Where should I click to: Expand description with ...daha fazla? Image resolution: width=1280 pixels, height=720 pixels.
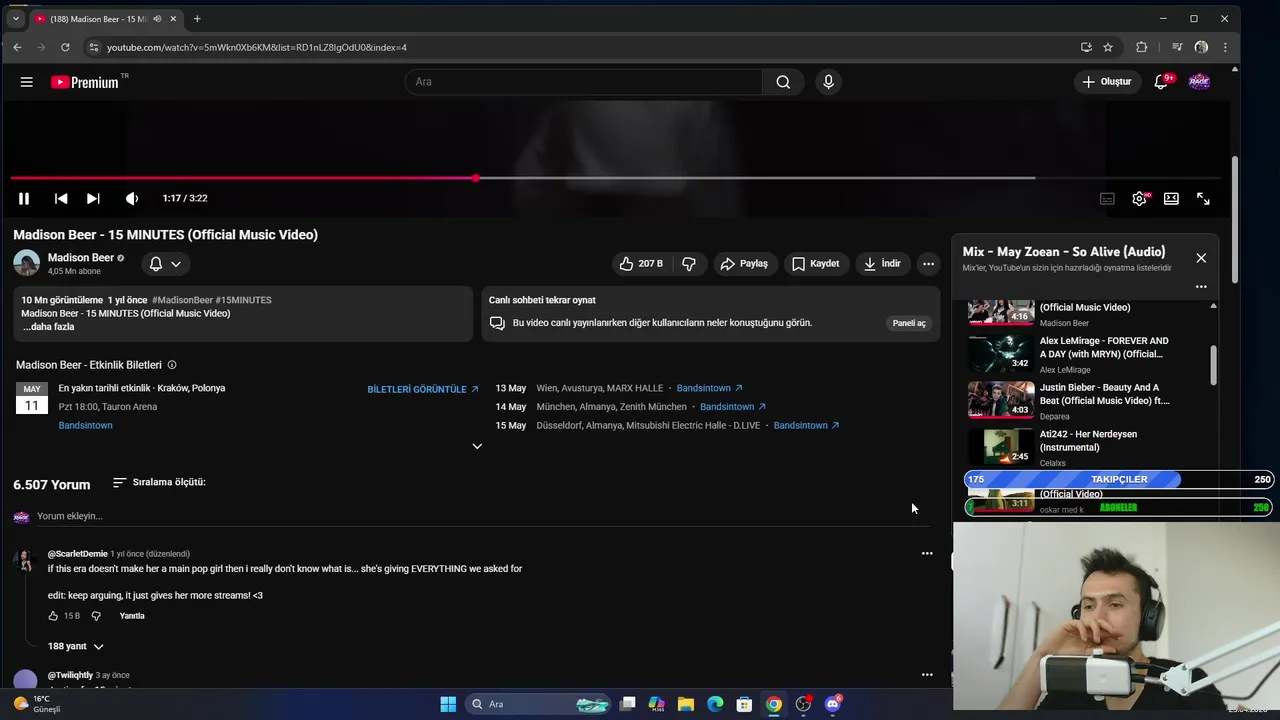(x=48, y=327)
